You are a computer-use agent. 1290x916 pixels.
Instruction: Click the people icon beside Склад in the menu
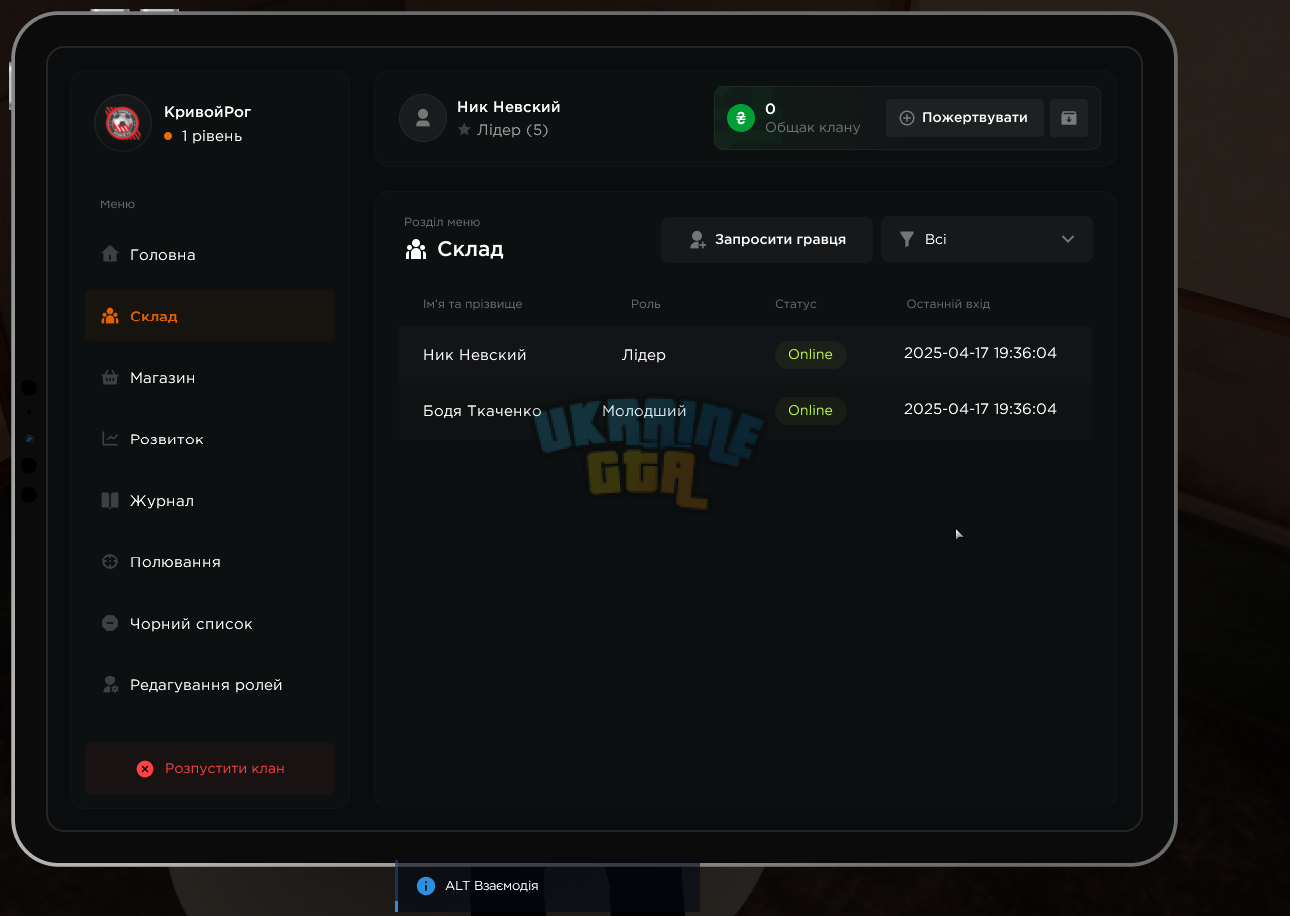(x=110, y=316)
